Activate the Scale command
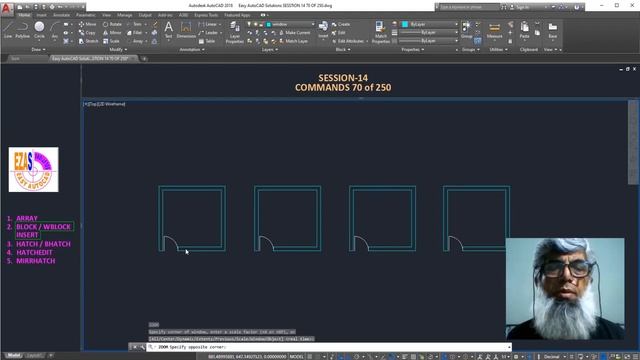 pos(111,41)
